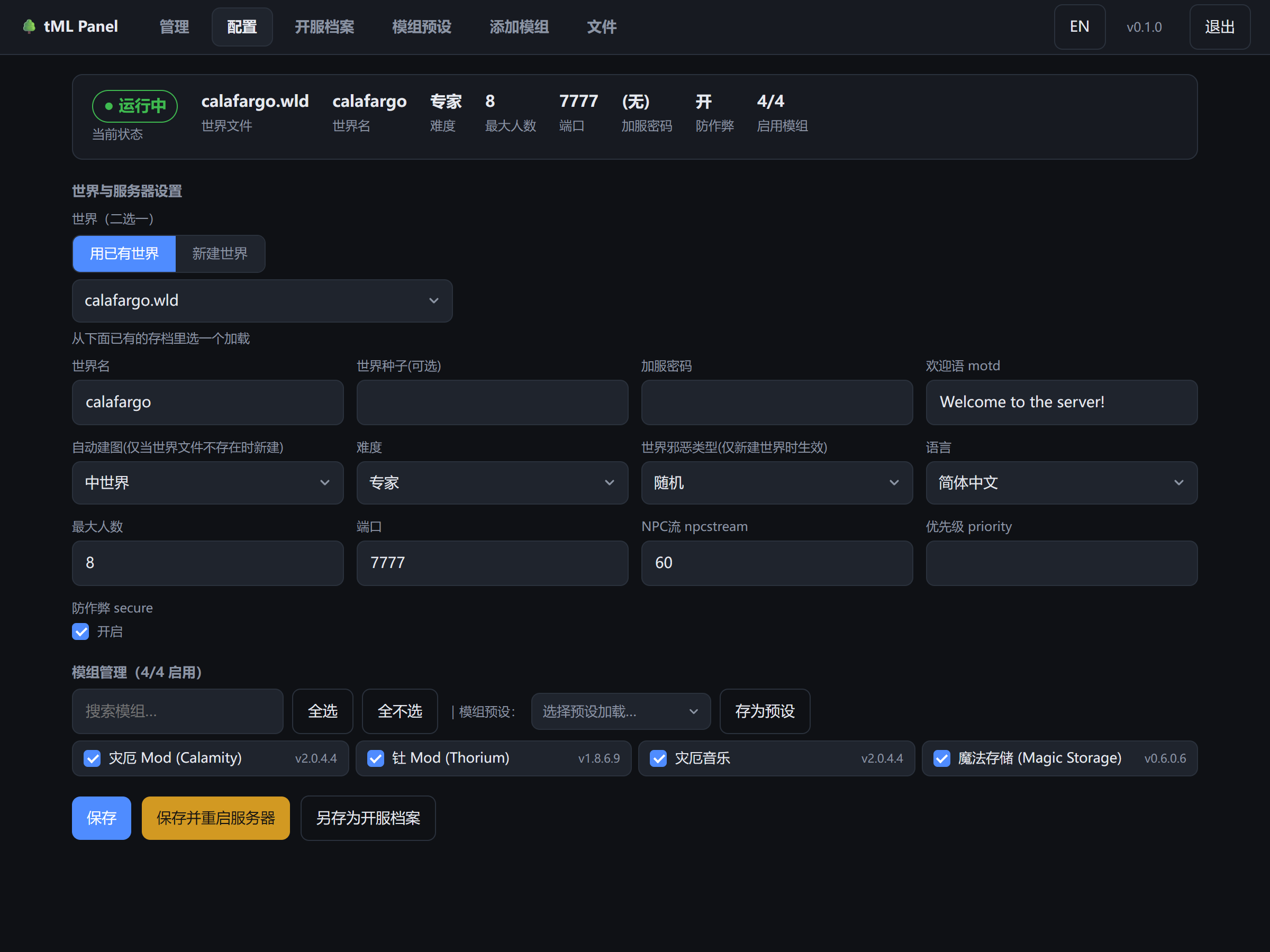
Task: Click the NPC流 npcstream input field
Action: 777,563
